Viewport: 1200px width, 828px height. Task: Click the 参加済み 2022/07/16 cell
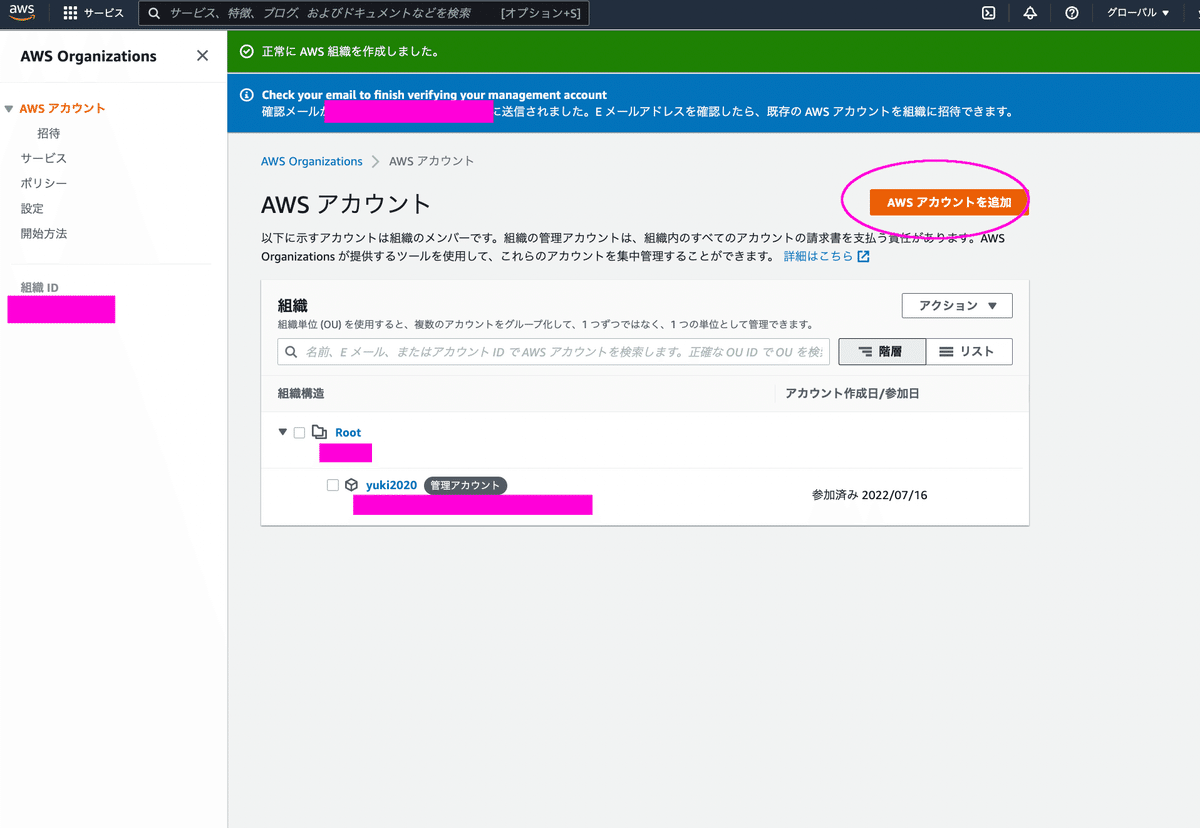[869, 495]
